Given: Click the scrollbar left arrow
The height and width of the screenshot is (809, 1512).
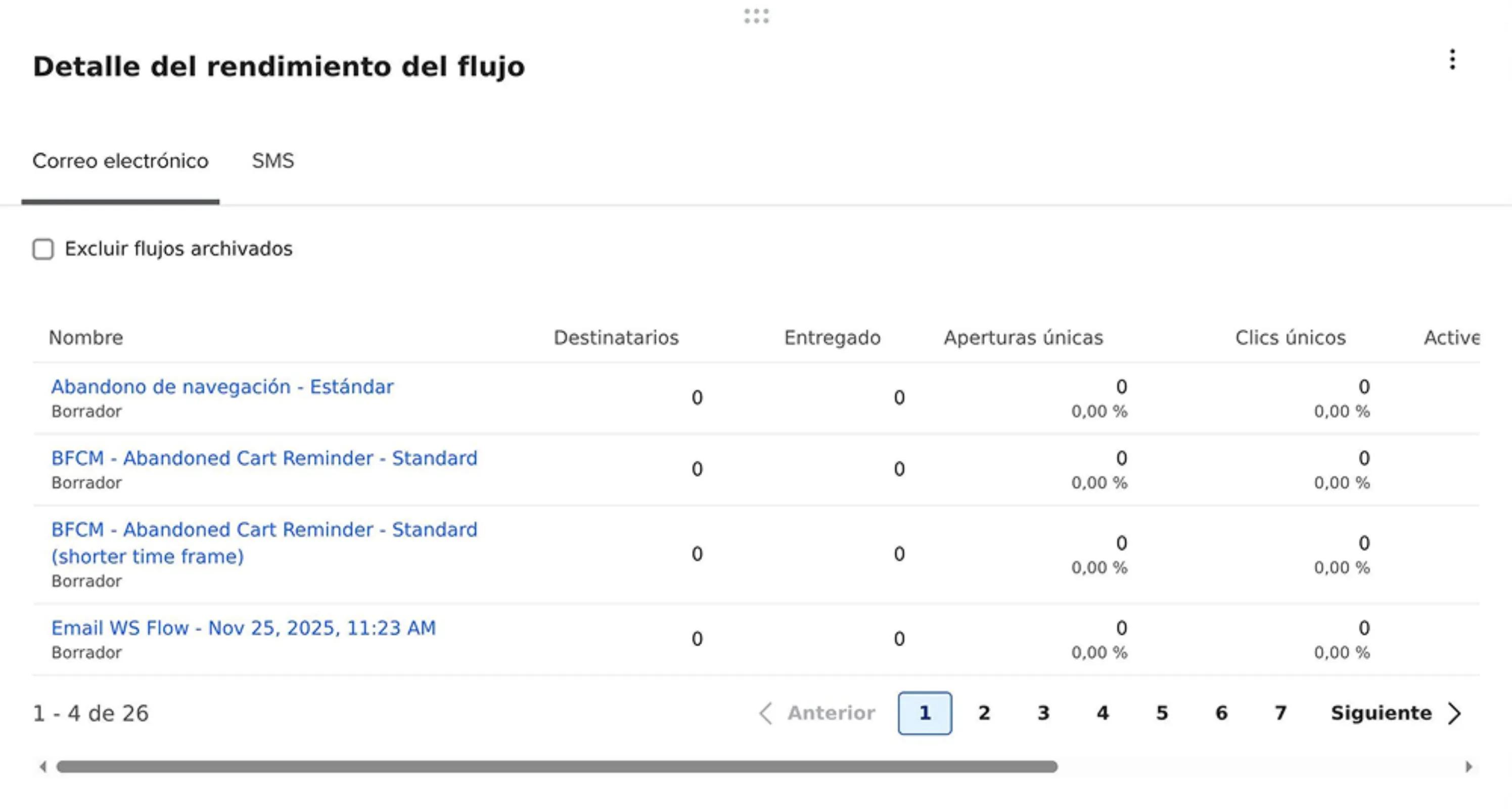Looking at the screenshot, I should (x=43, y=767).
